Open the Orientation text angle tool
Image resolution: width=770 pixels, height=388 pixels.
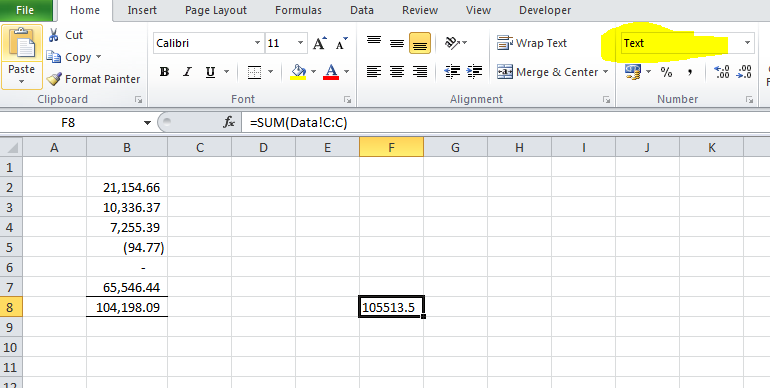451,43
